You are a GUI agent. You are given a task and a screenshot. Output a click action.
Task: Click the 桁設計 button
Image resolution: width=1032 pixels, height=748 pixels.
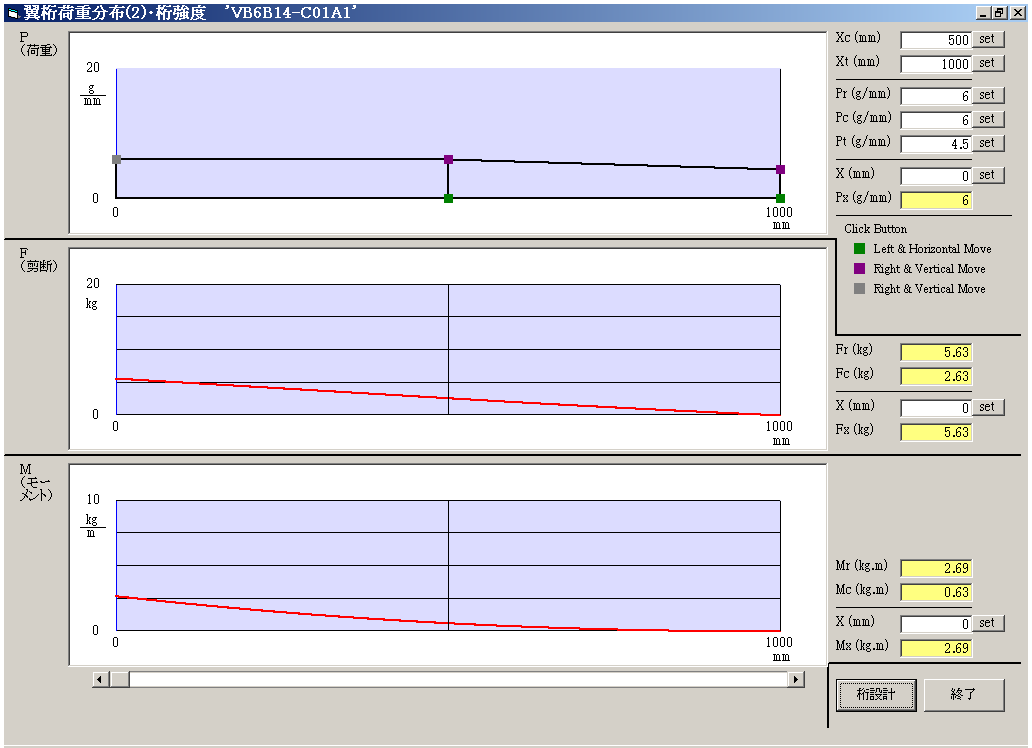click(876, 694)
